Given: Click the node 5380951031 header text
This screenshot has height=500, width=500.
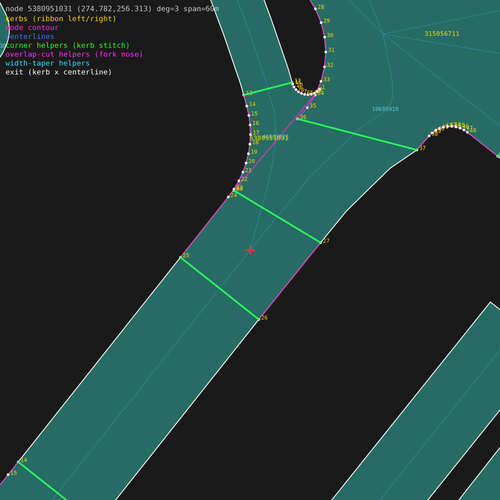Looking at the screenshot, I should click(x=112, y=9).
